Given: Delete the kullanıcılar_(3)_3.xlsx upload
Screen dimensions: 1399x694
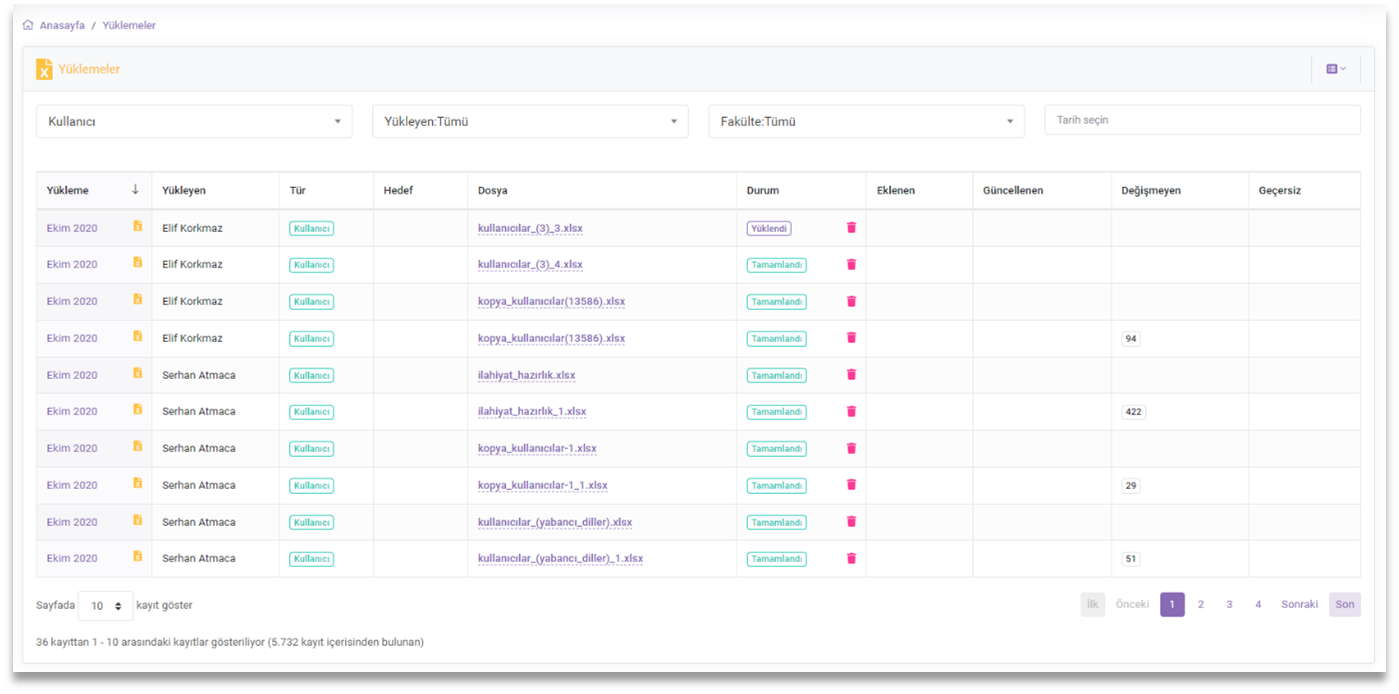Looking at the screenshot, I should pos(851,228).
